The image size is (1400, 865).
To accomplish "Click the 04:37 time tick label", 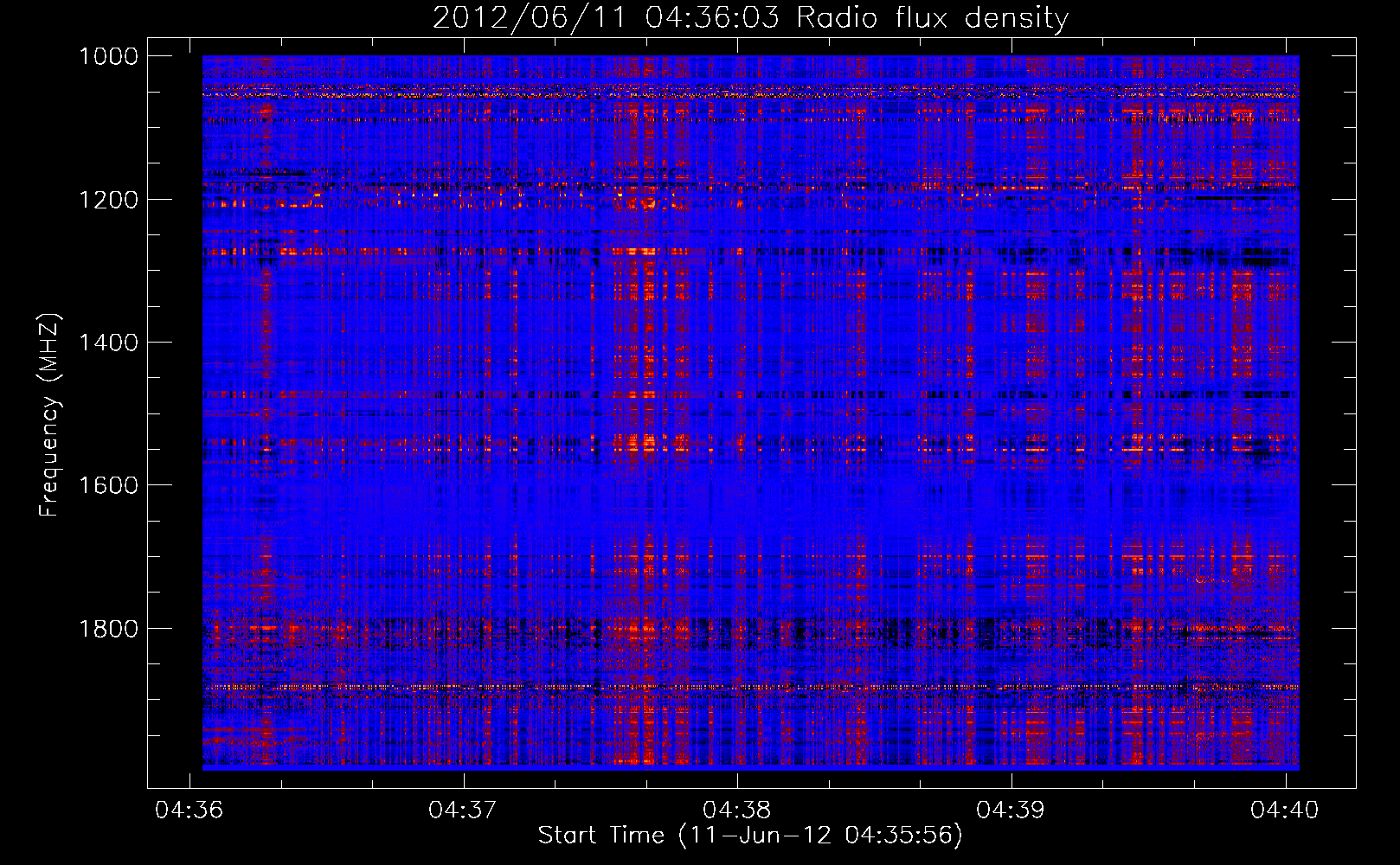I will coord(463,810).
